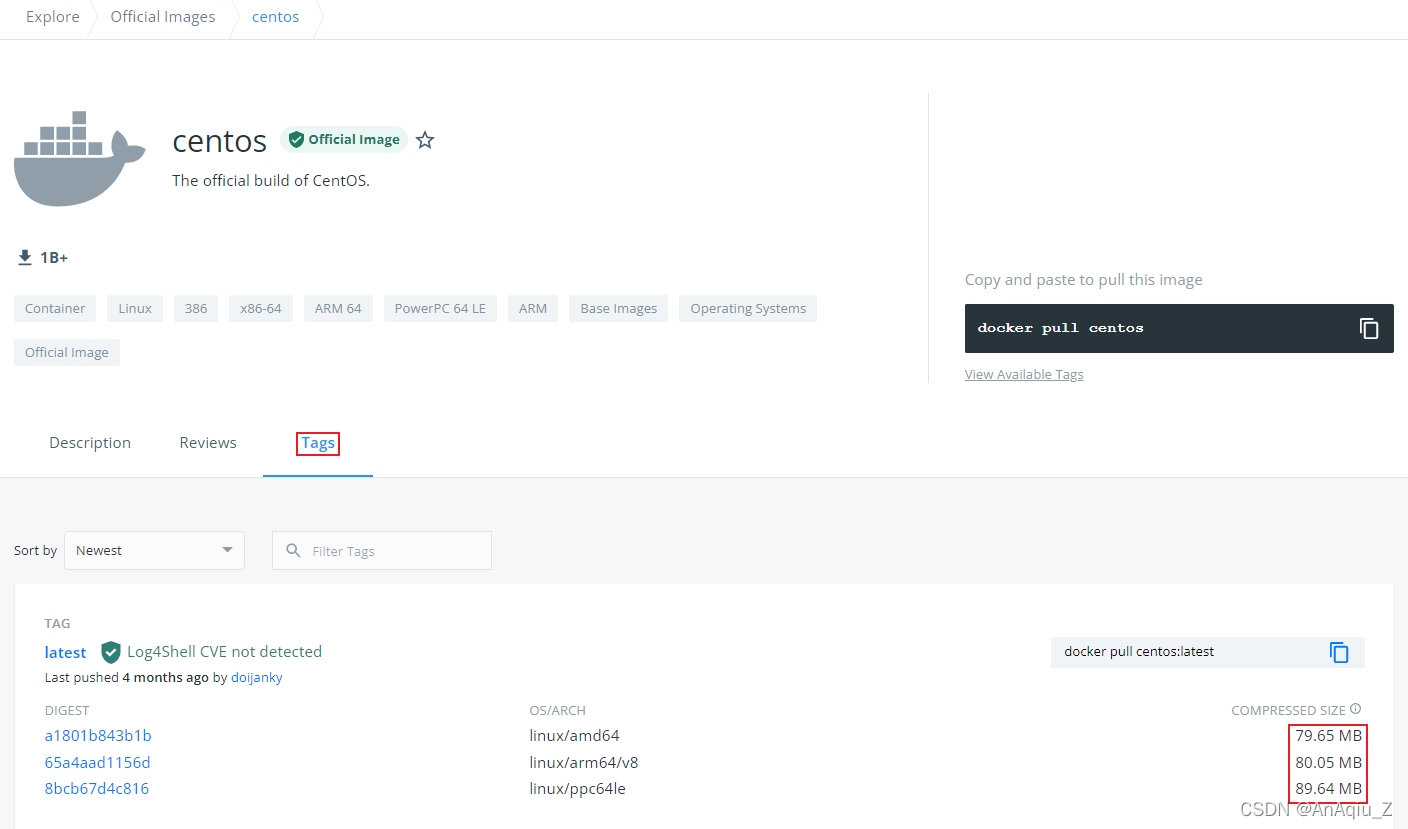Click the search icon in Filter Tags
This screenshot has height=829, width=1408.
coord(293,551)
